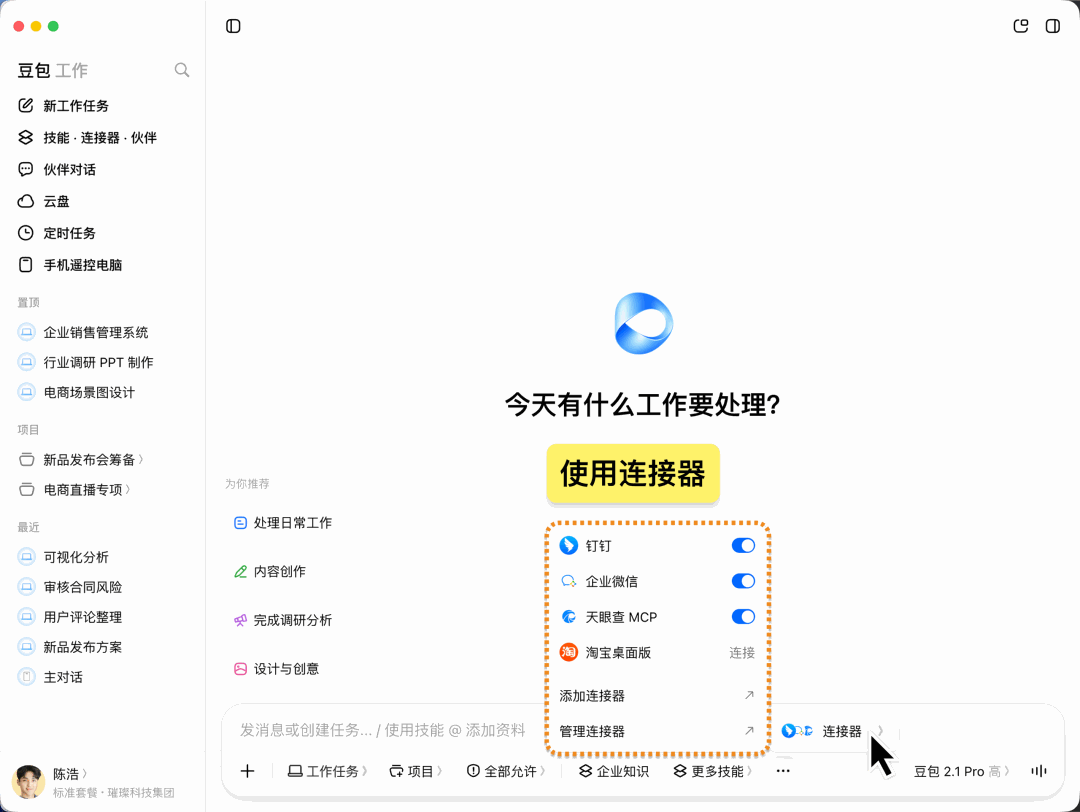The image size is (1080, 812).
Task: Click arrow icon next to 添加连接器
Action: point(749,695)
